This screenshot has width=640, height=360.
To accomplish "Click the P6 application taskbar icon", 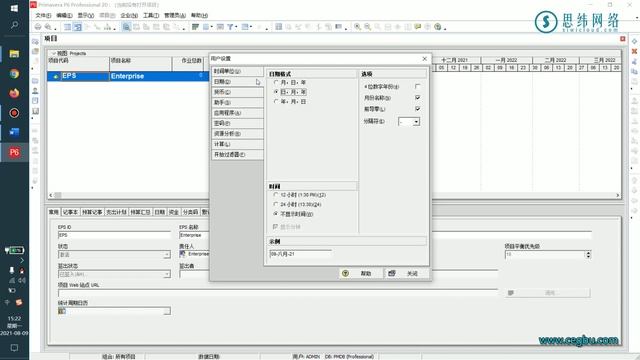I will pos(14,152).
